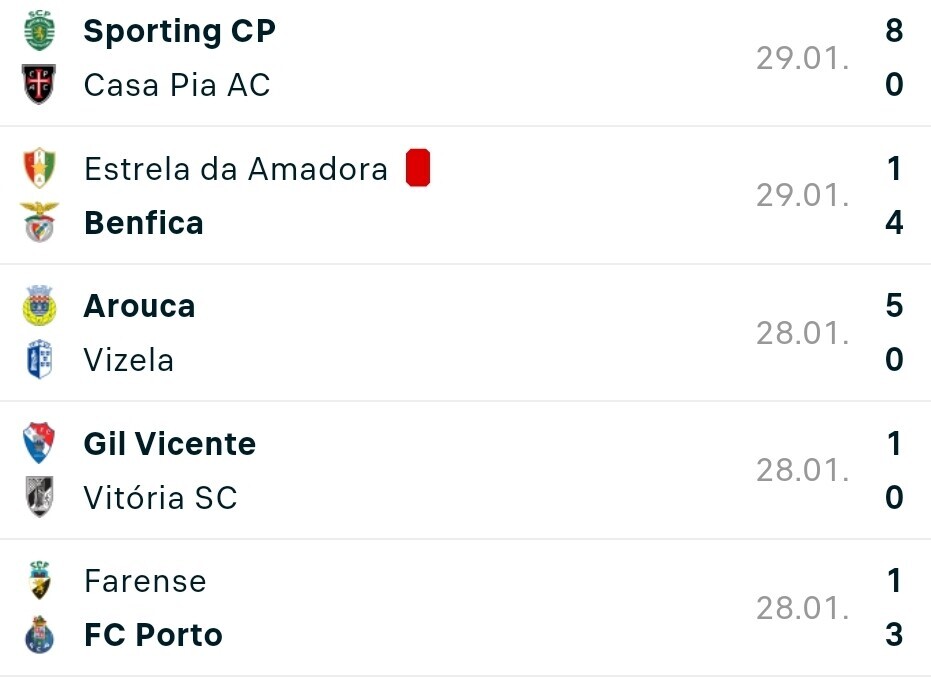Viewport: 931px width, 679px height.
Task: Click the Arouca team name
Action: 139,306
